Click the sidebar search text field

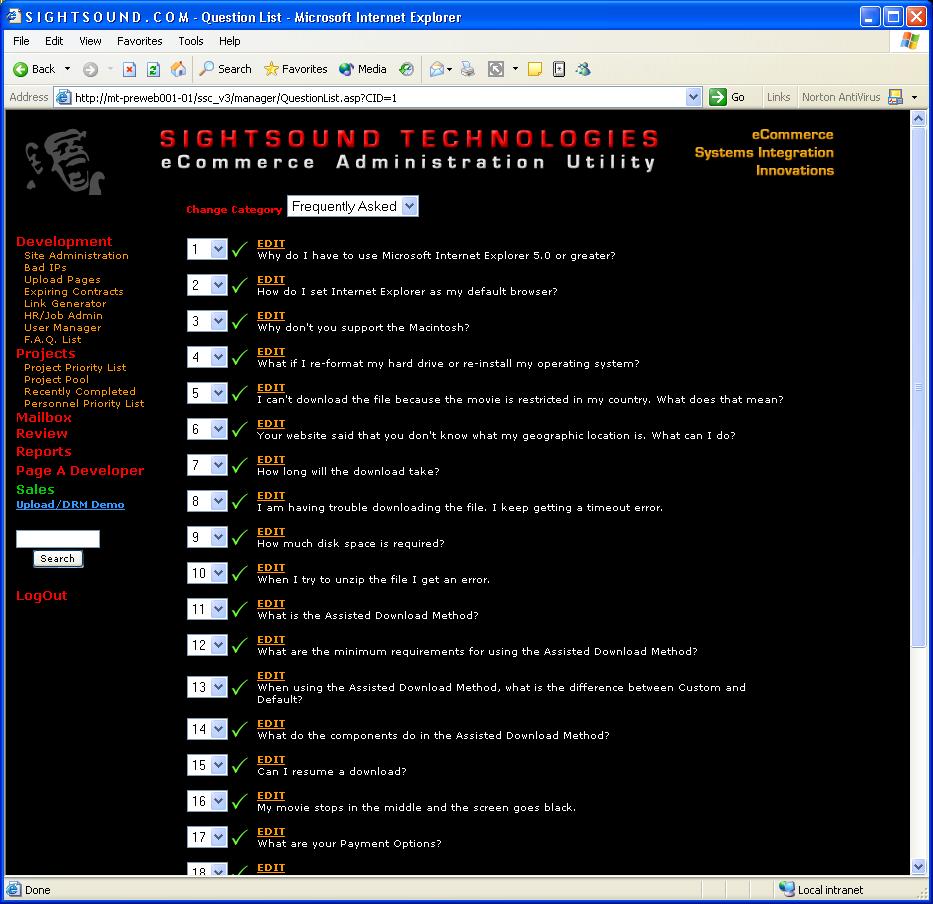click(x=58, y=539)
